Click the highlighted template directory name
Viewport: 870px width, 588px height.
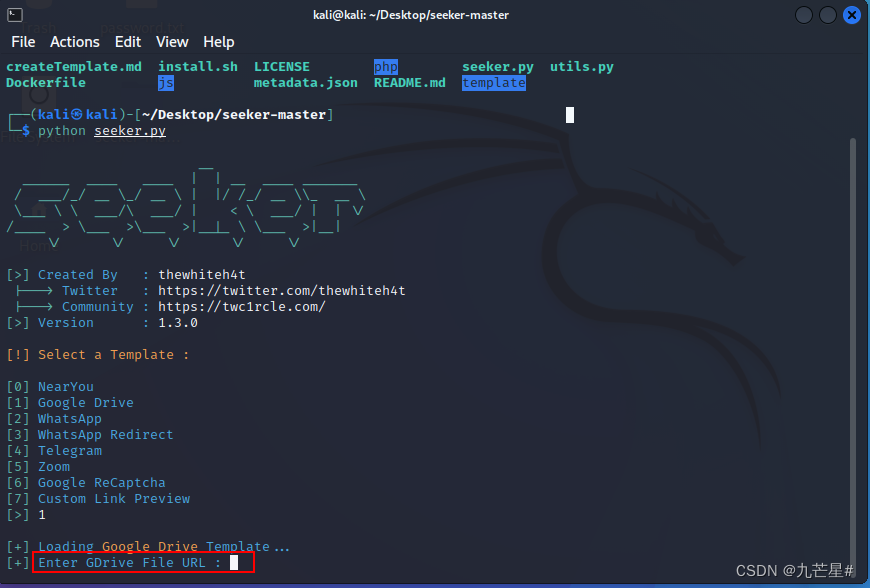coord(494,83)
